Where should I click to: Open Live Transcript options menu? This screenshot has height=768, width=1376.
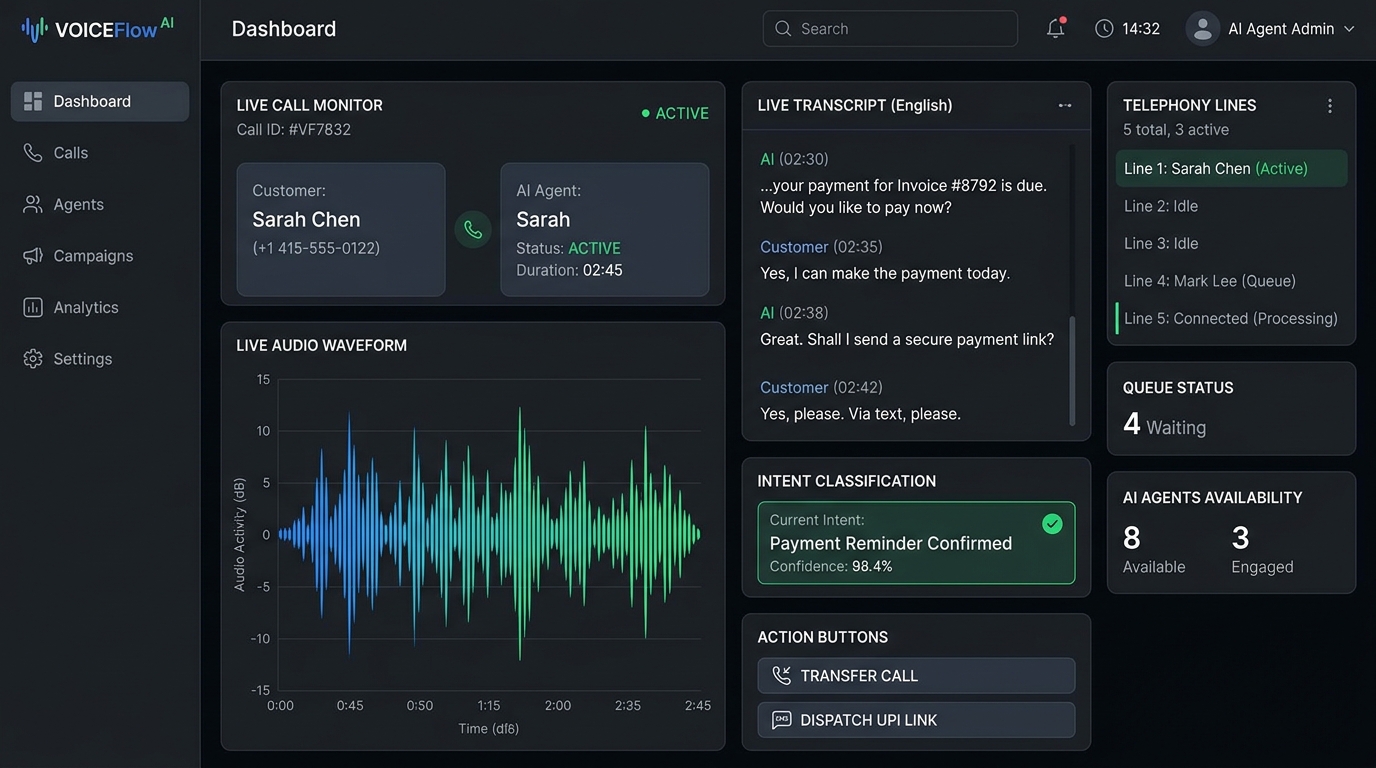pos(1065,105)
